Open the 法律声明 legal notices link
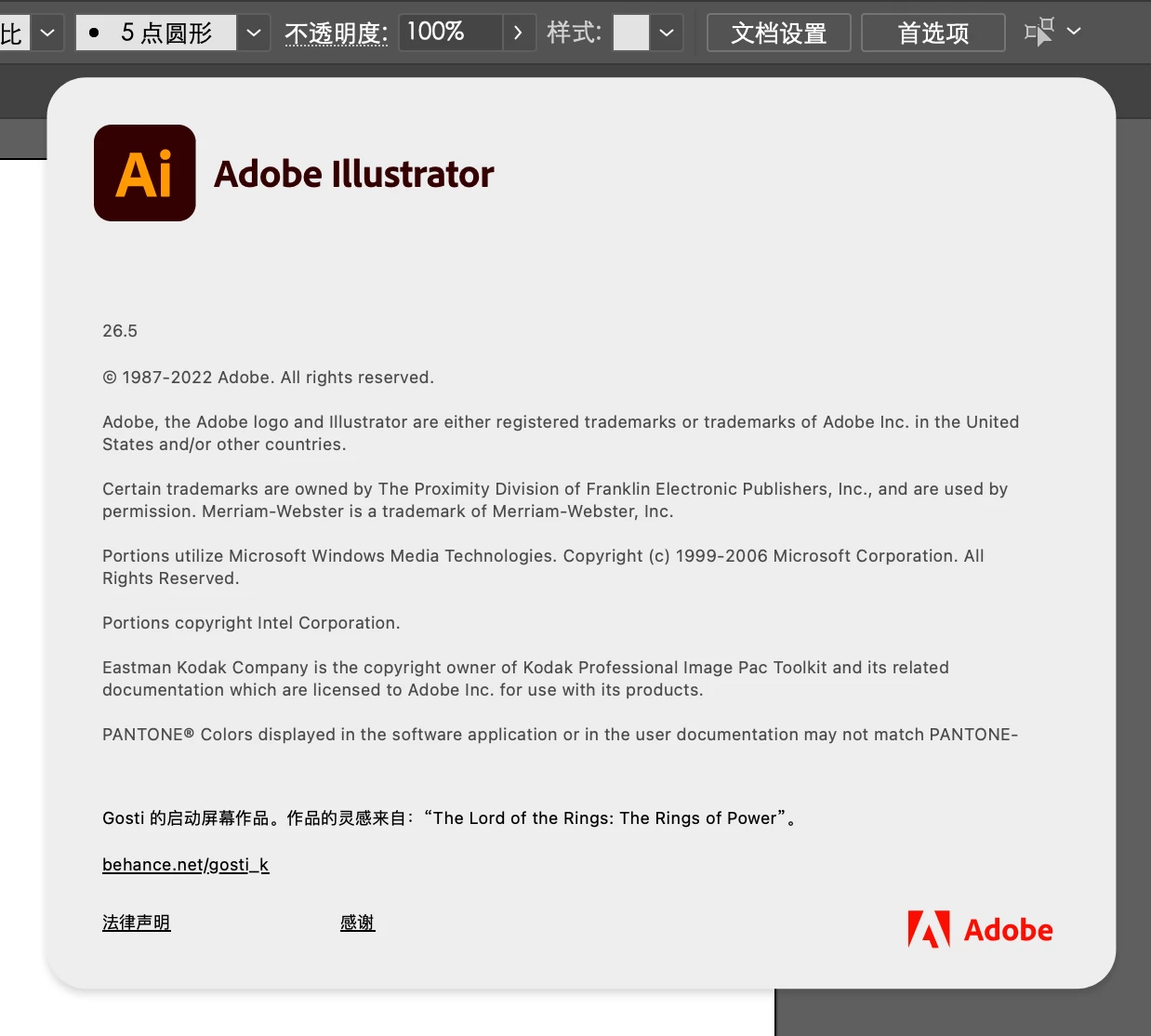 click(137, 923)
